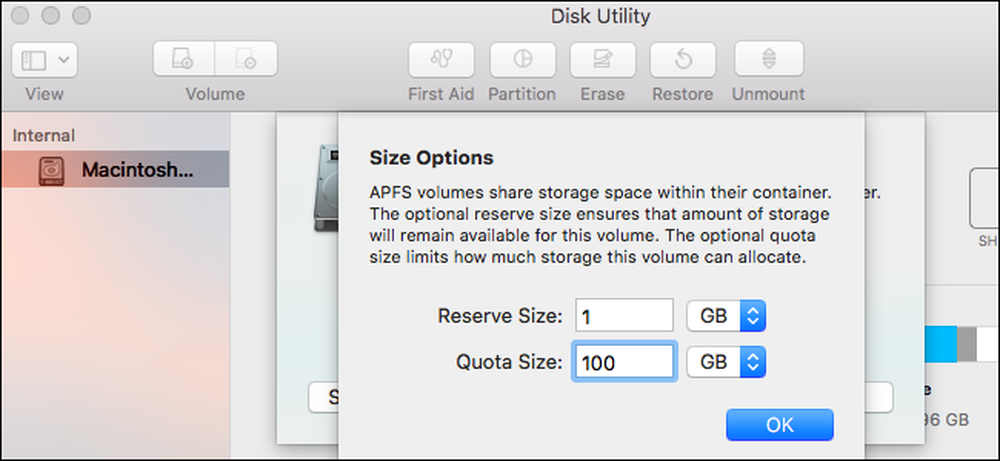Click into the Quota Size field

(624, 362)
